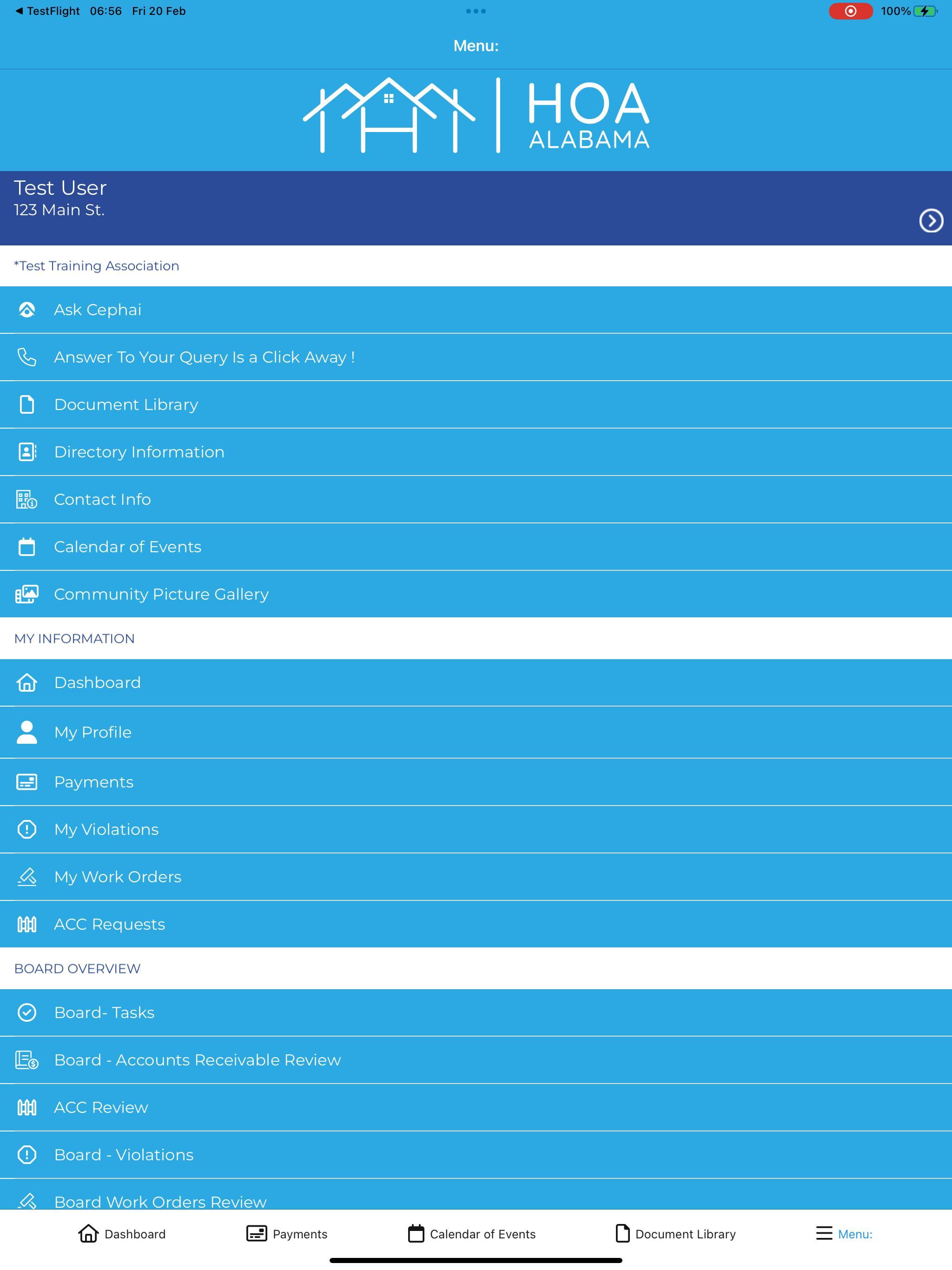Tap the phone icon for query help
The height and width of the screenshot is (1270, 952).
[27, 357]
